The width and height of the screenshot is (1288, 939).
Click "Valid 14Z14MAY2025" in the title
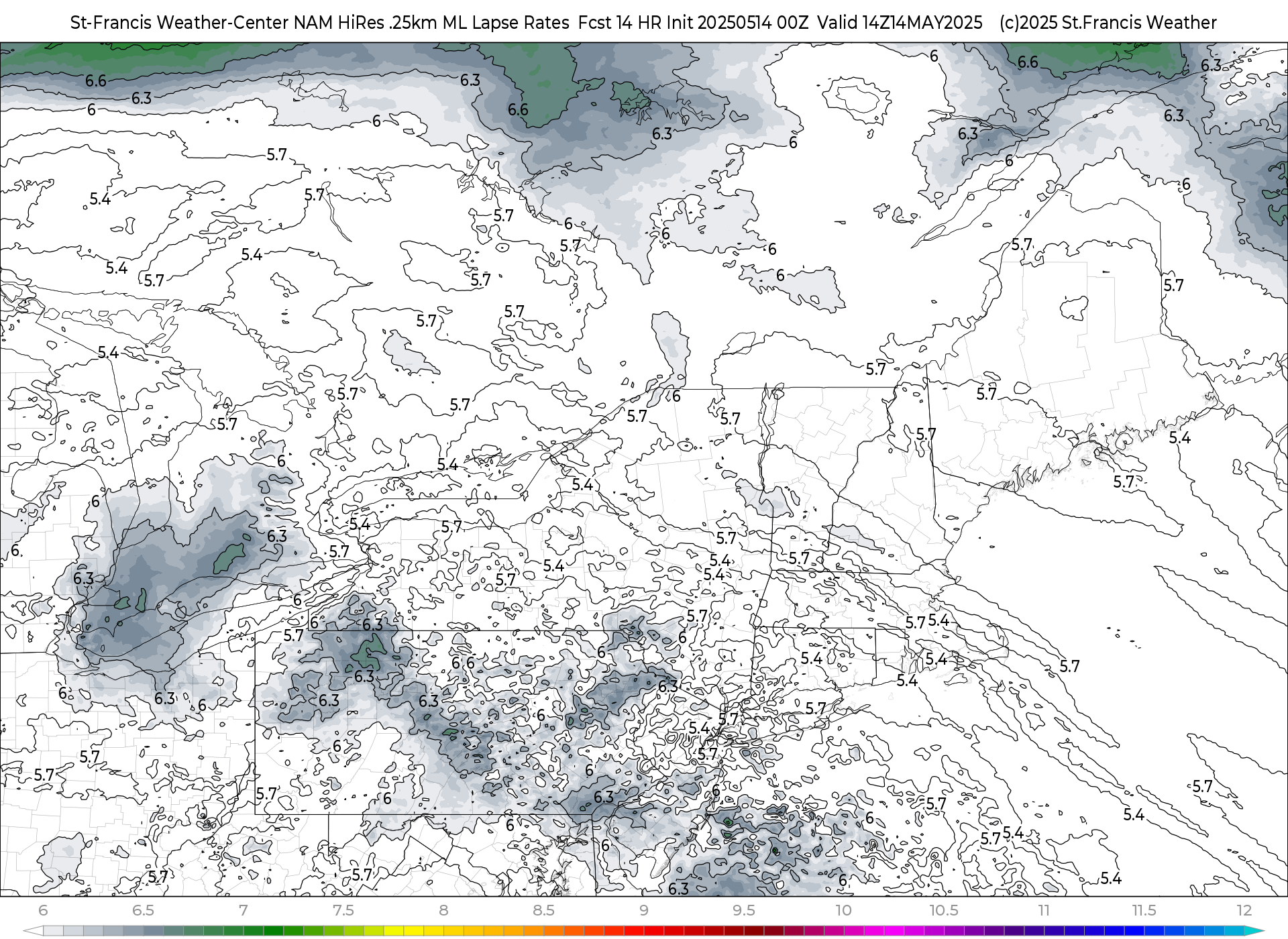point(900,23)
